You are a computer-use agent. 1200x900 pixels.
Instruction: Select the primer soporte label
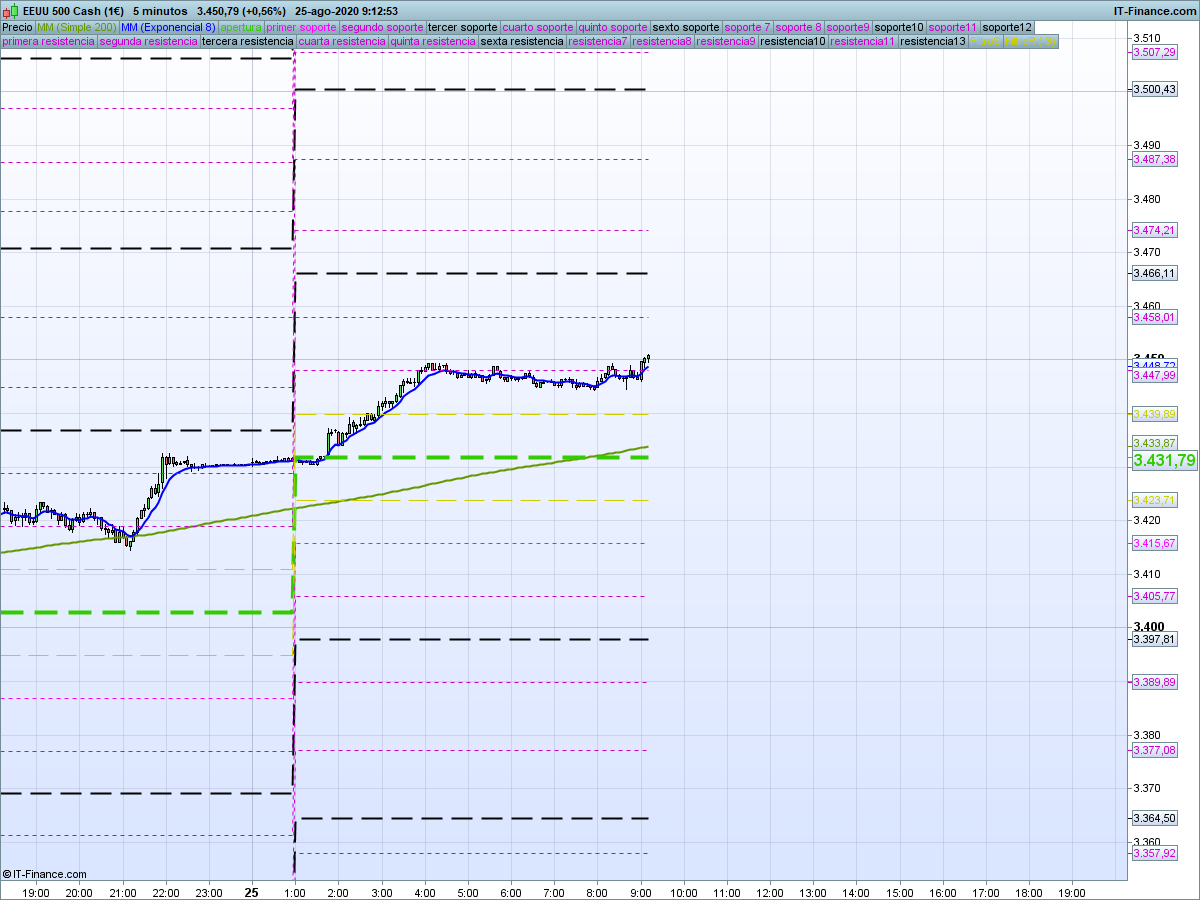pyautogui.click(x=302, y=27)
